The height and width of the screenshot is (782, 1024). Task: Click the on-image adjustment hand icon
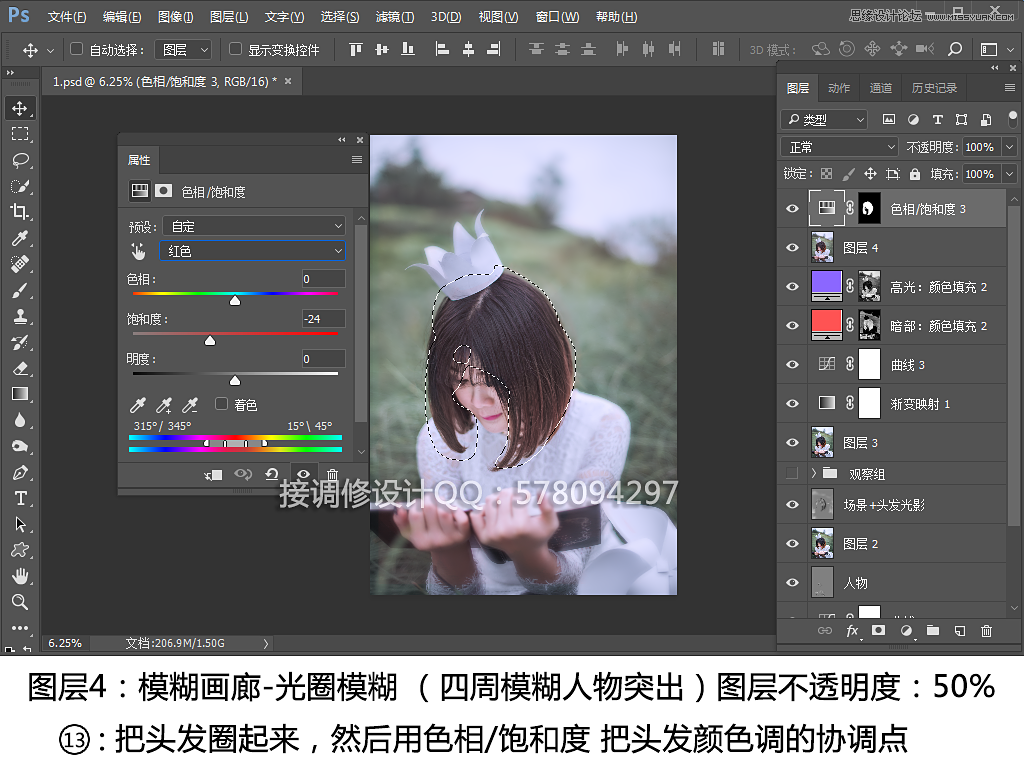tap(138, 252)
